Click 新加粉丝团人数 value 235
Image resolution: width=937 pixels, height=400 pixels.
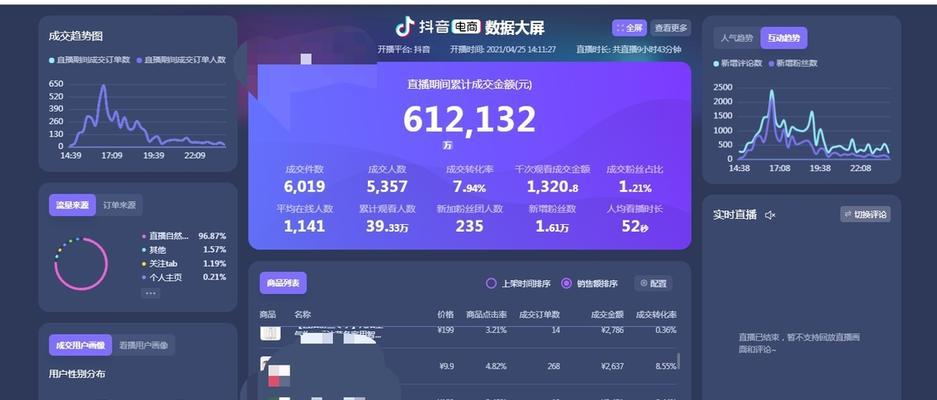pyautogui.click(x=469, y=226)
